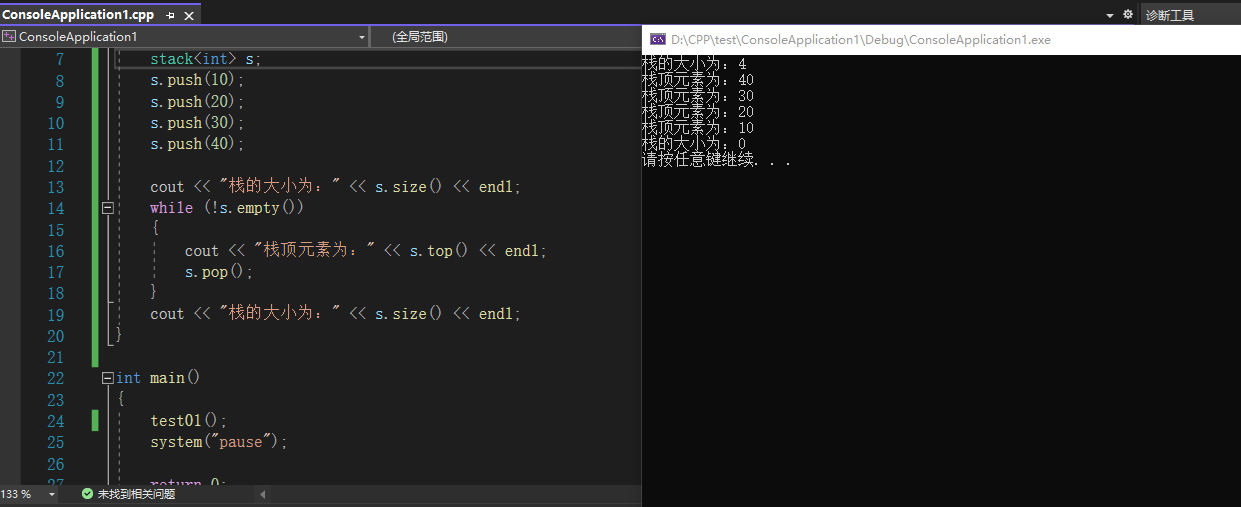Click the s.push(30); statement
Viewport: 1241px width, 507px height.
coord(197,123)
